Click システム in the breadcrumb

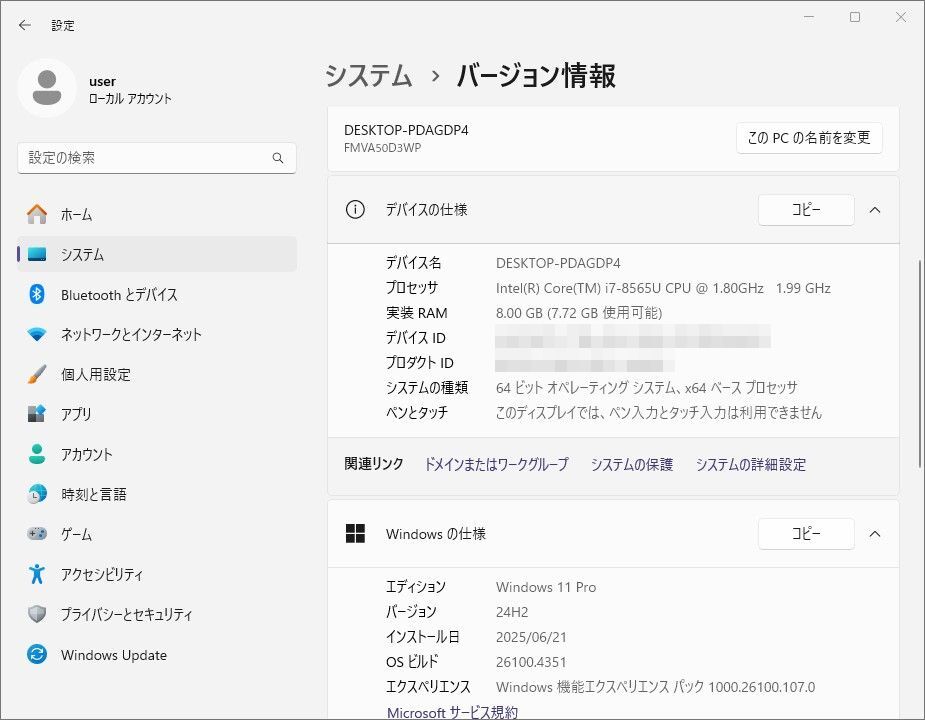pyautogui.click(x=369, y=76)
